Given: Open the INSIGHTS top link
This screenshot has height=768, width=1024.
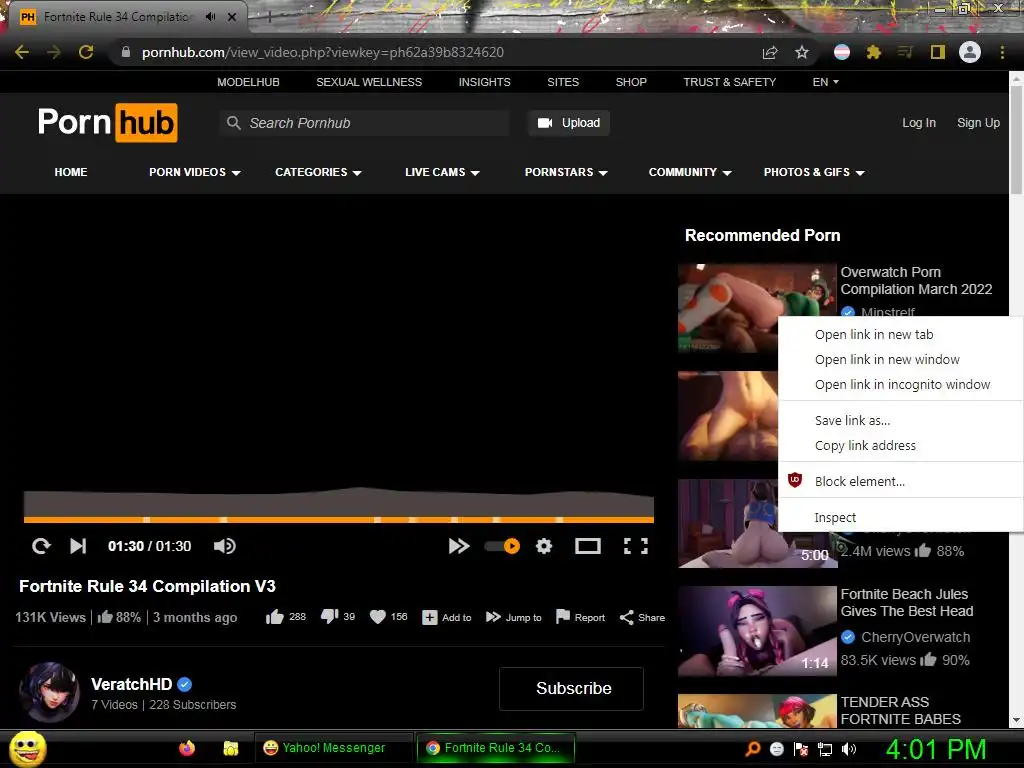Looking at the screenshot, I should [485, 82].
